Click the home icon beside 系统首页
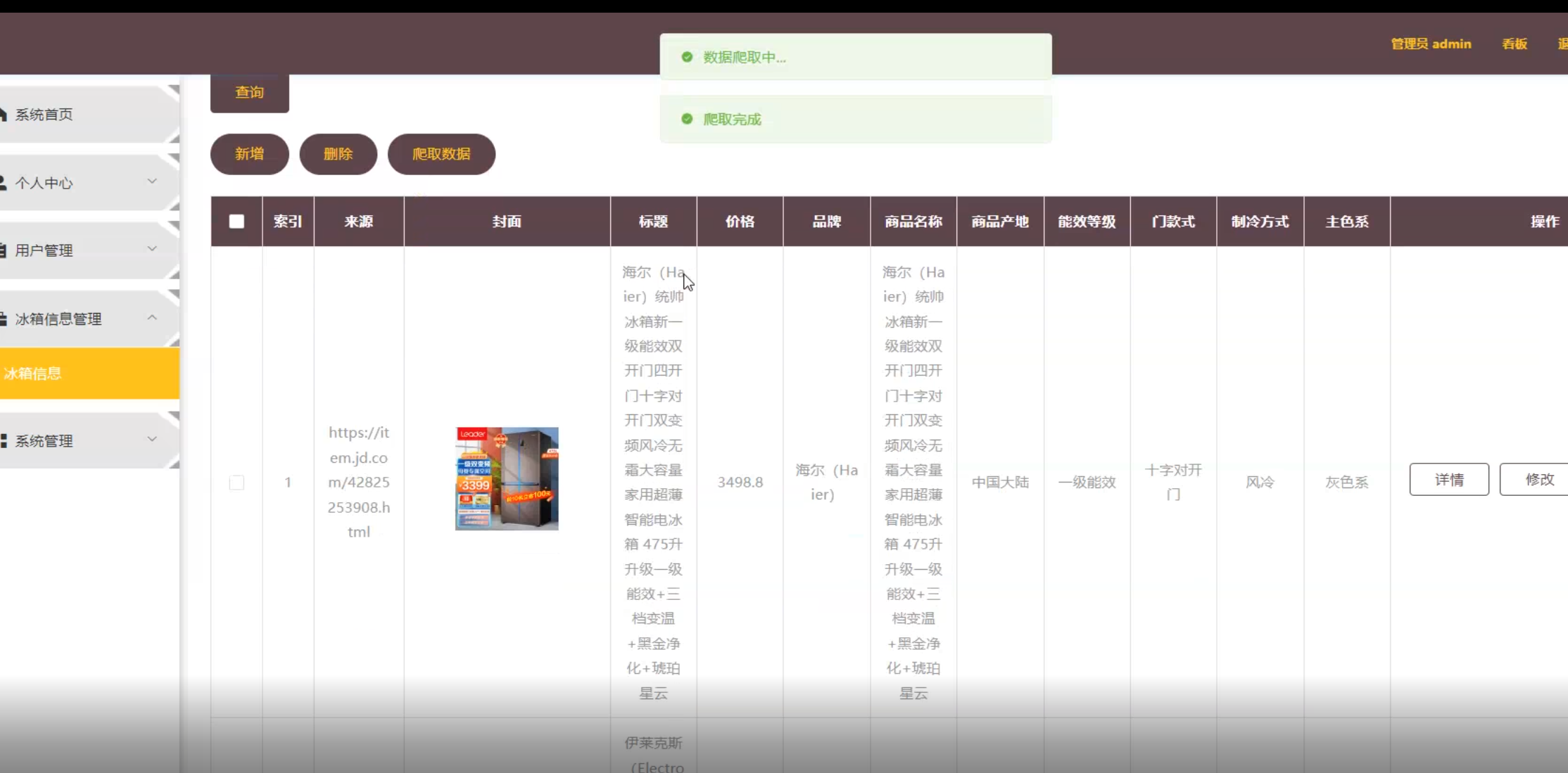 tap(4, 113)
